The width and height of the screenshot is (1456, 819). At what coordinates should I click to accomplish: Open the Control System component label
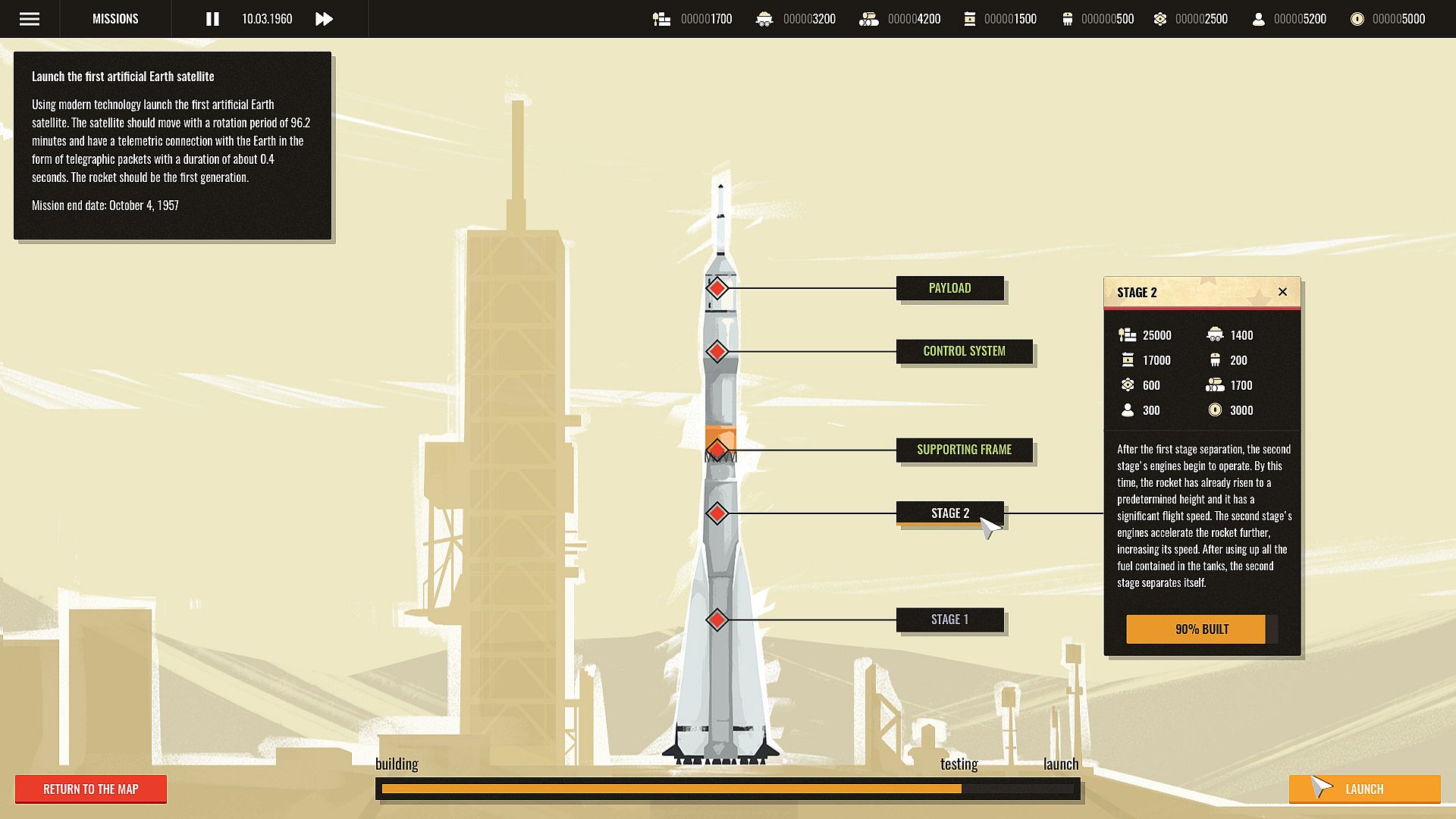(964, 351)
